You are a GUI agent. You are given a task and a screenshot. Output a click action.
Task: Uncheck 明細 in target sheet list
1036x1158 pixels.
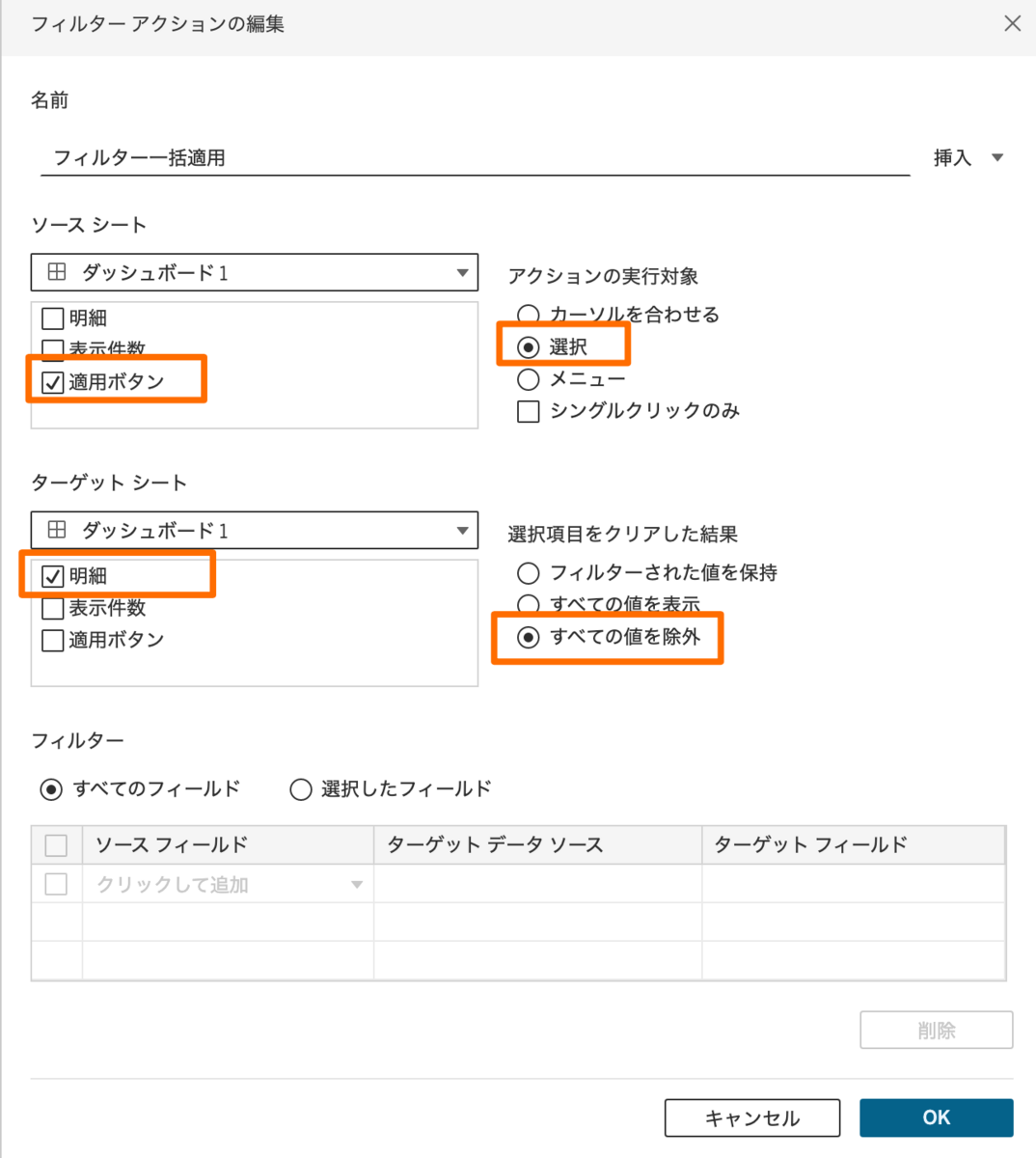(53, 576)
